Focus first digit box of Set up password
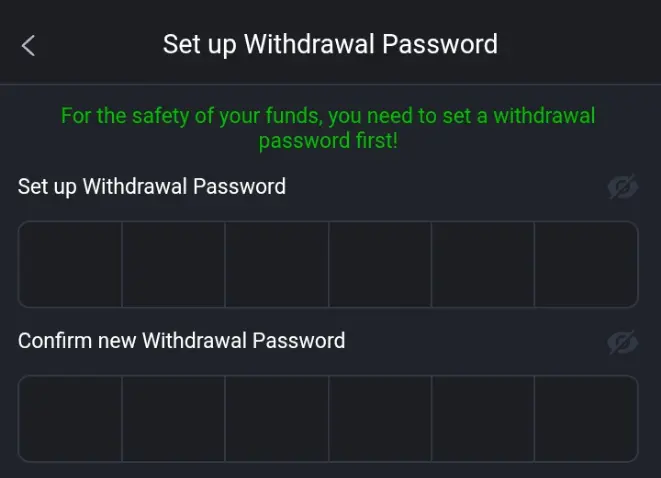This screenshot has width=661, height=478. coord(70,264)
